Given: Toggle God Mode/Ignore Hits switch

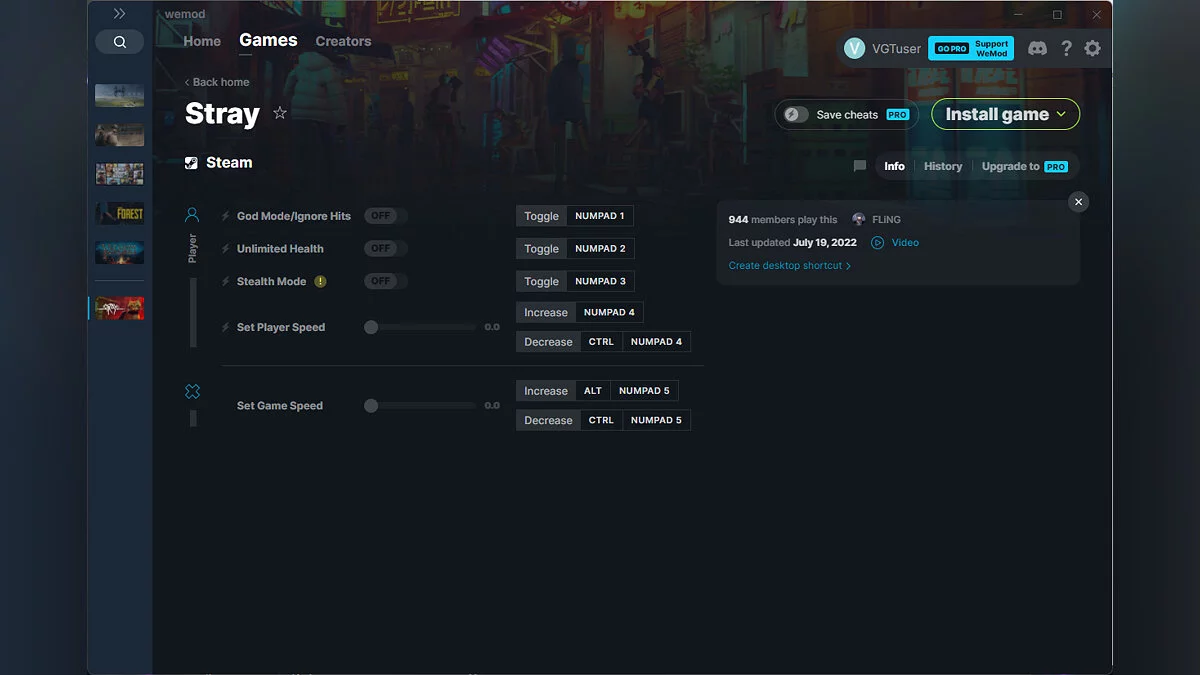Looking at the screenshot, I should 385,216.
